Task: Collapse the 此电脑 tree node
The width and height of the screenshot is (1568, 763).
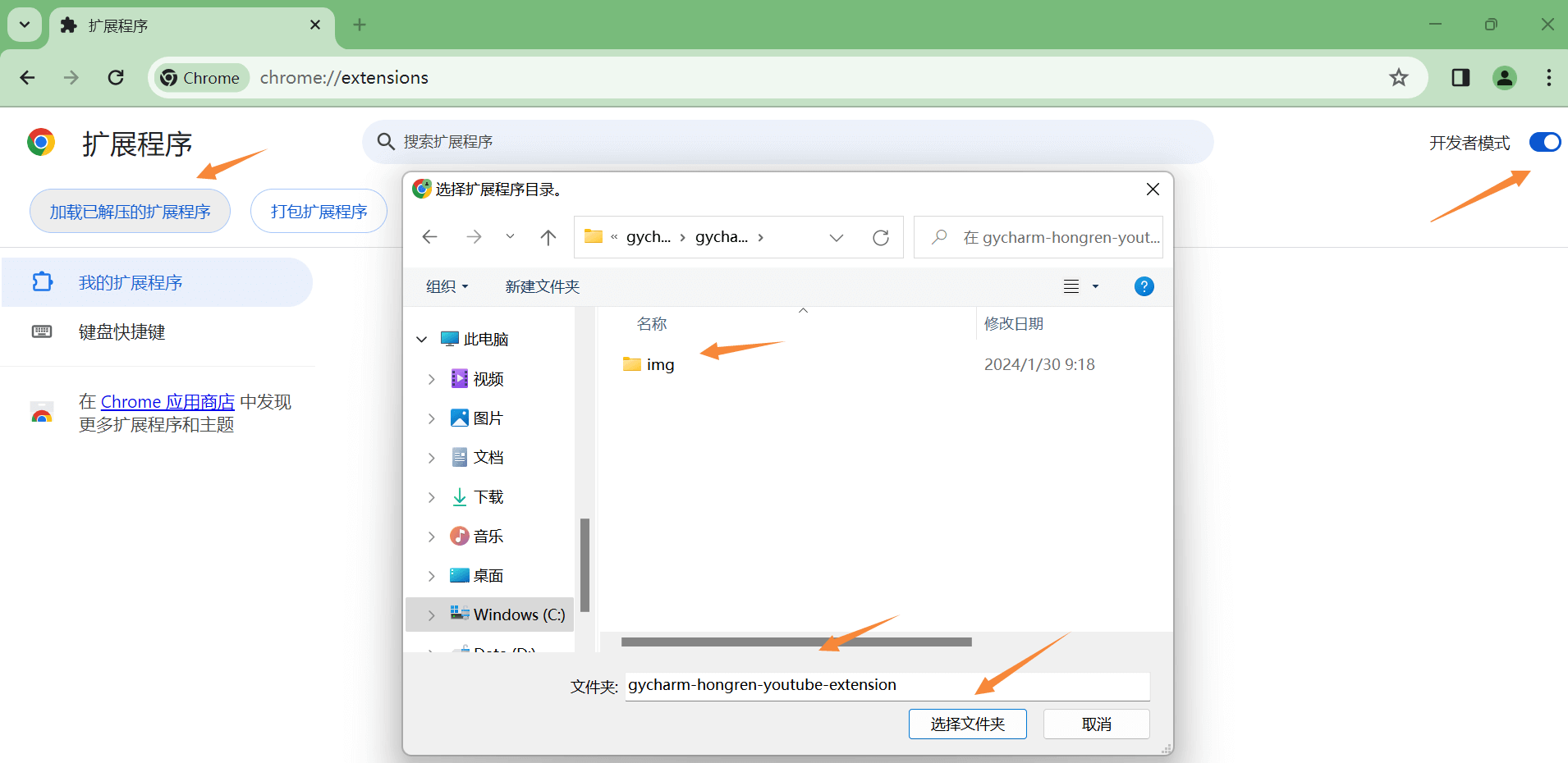Action: (x=422, y=339)
